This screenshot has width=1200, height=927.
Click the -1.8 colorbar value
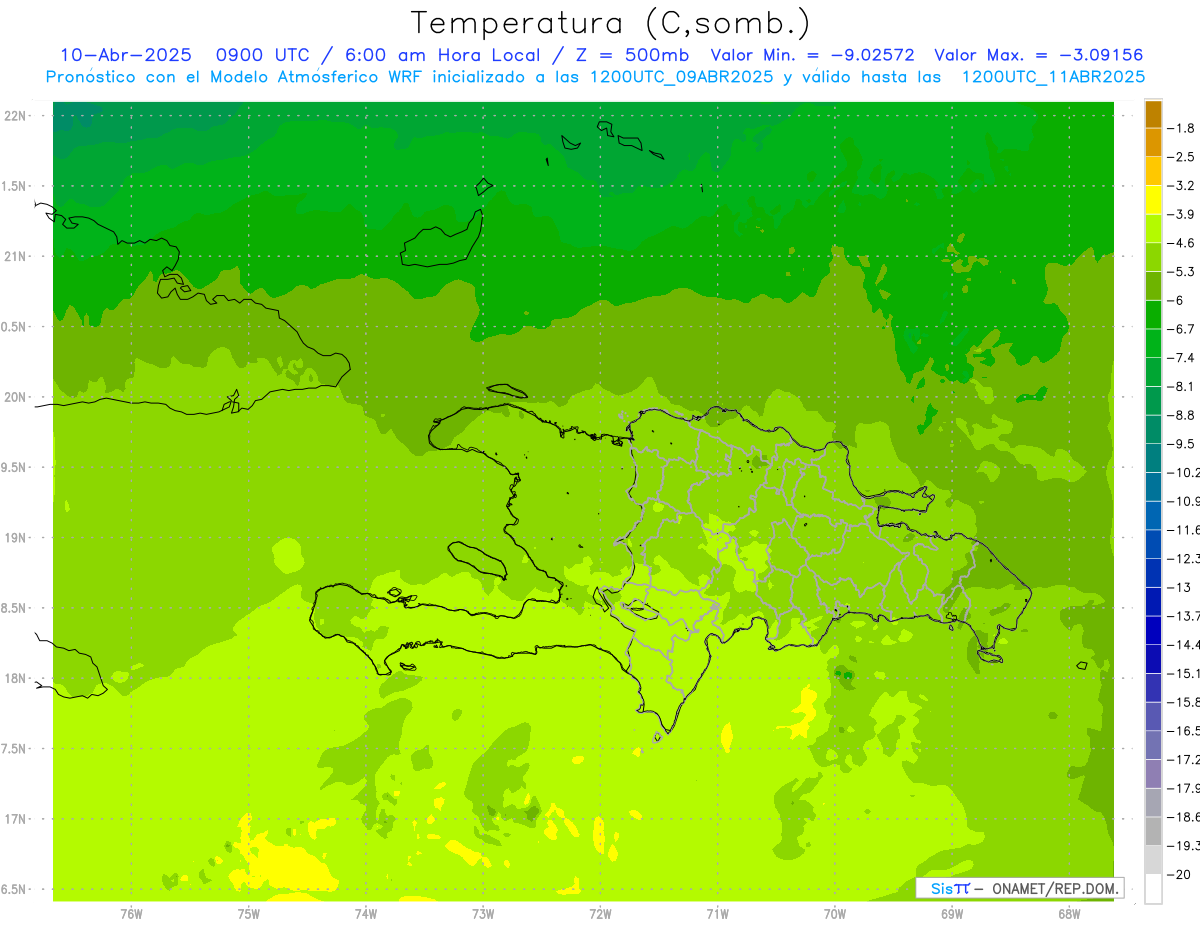[1182, 128]
